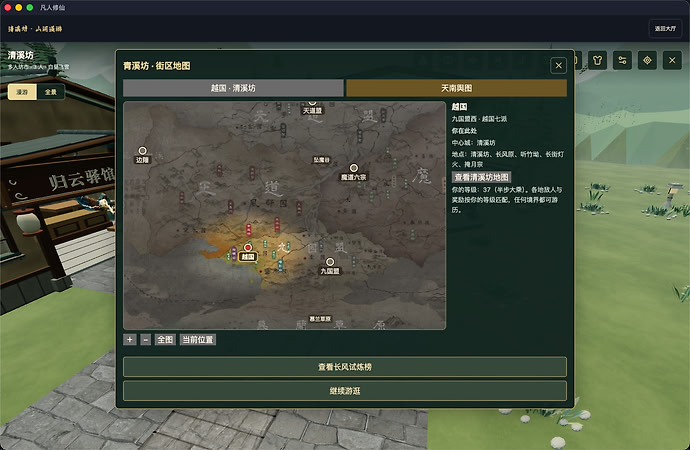Switch to the 越国·清溪坊 tab
690x450 pixels.
pos(233,88)
